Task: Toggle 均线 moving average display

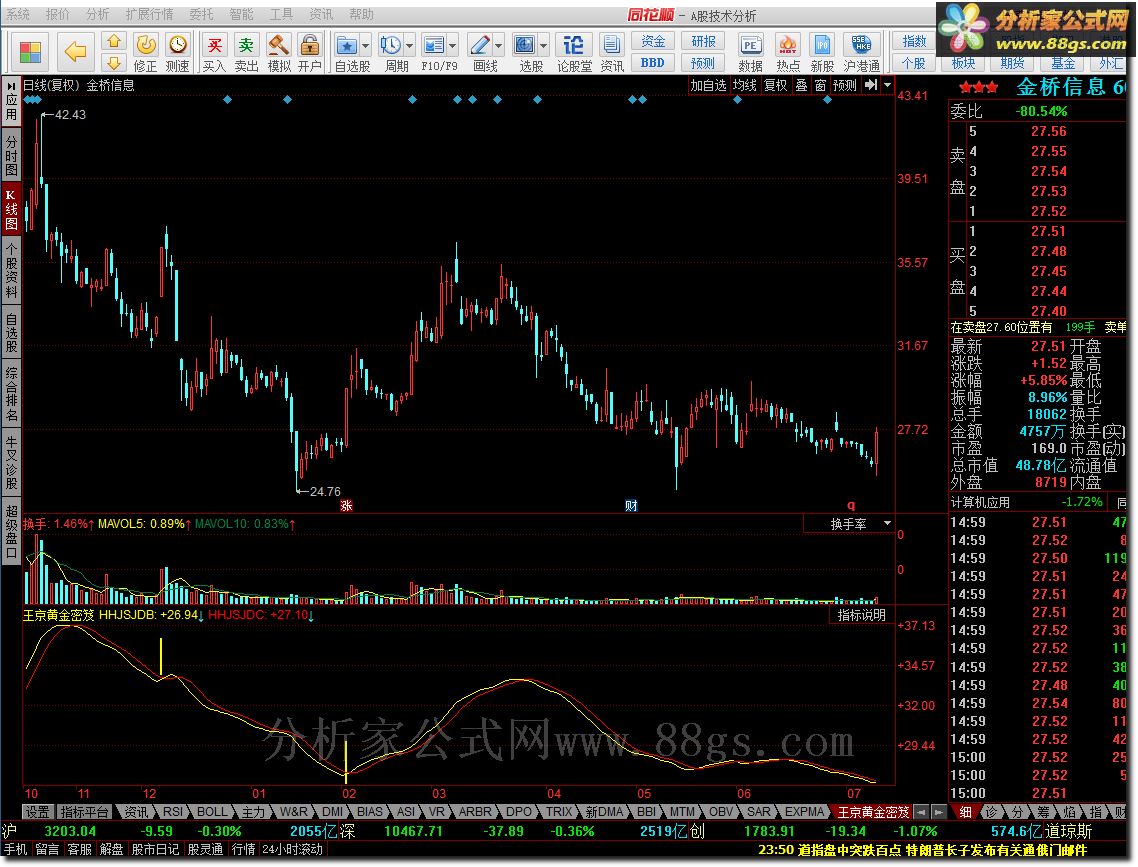Action: (745, 86)
